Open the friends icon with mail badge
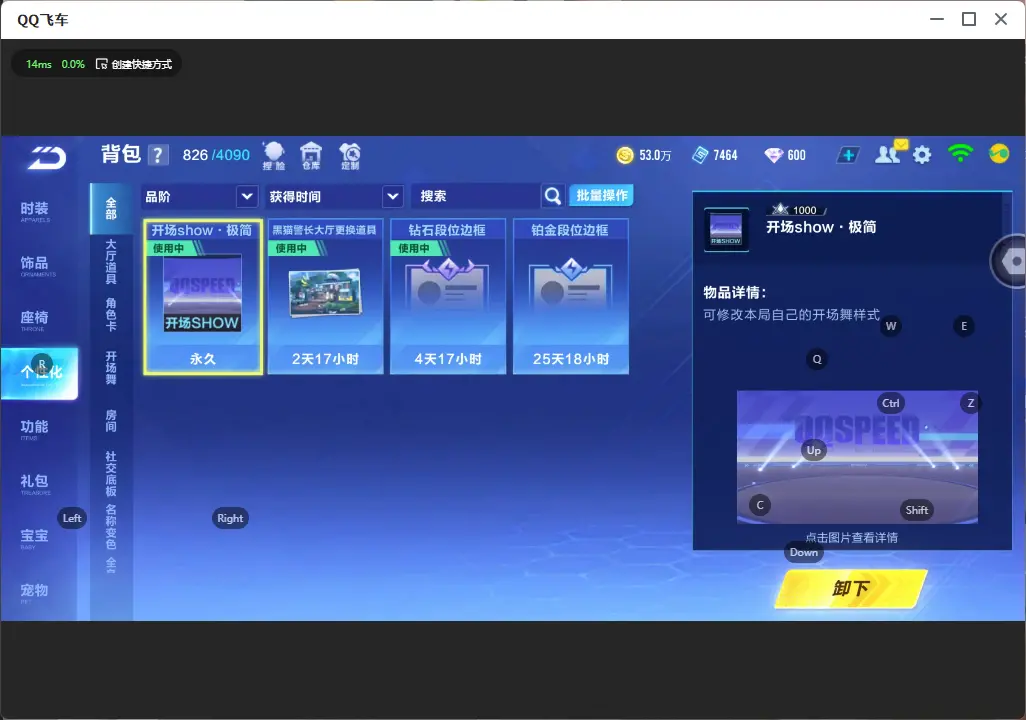 coord(890,153)
